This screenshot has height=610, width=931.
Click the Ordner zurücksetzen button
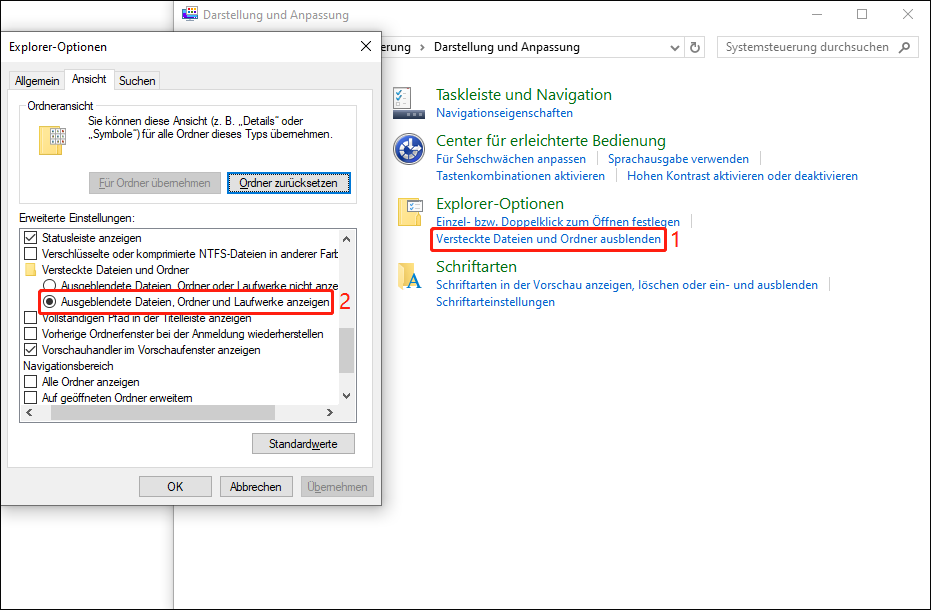point(288,183)
